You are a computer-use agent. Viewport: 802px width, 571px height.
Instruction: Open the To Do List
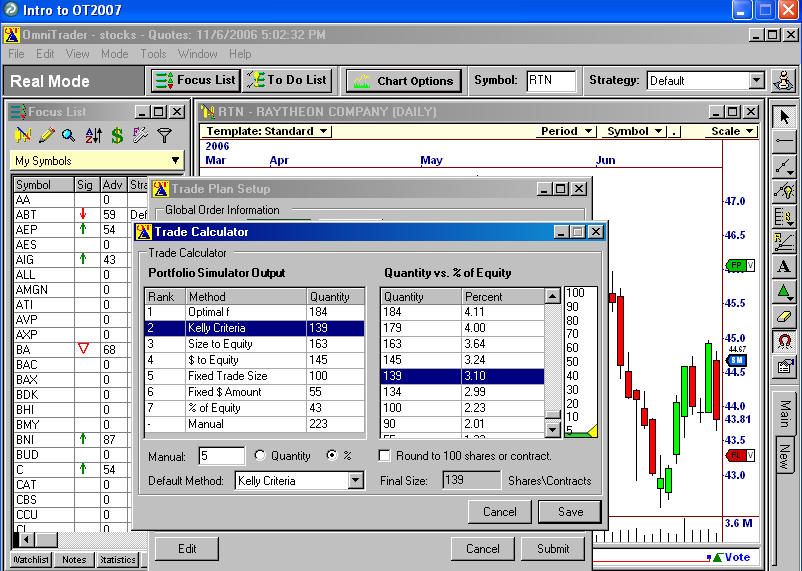click(287, 80)
